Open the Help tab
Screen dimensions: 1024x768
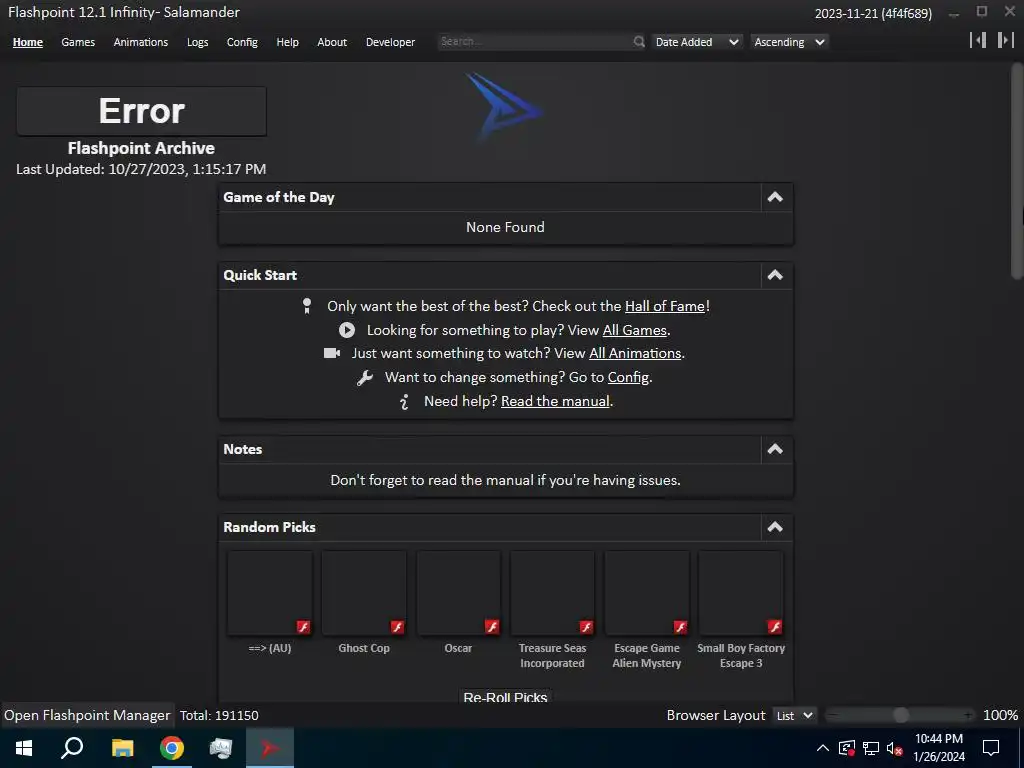pos(287,42)
